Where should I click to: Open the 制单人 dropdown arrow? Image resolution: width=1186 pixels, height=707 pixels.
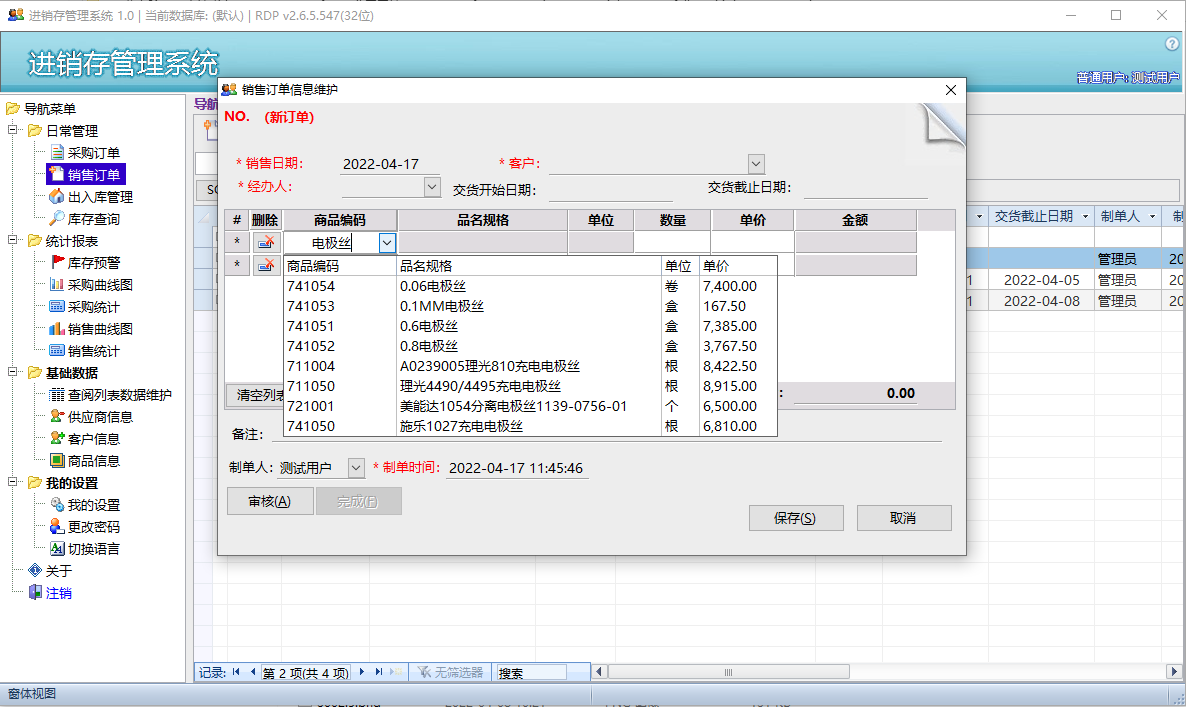(x=356, y=468)
